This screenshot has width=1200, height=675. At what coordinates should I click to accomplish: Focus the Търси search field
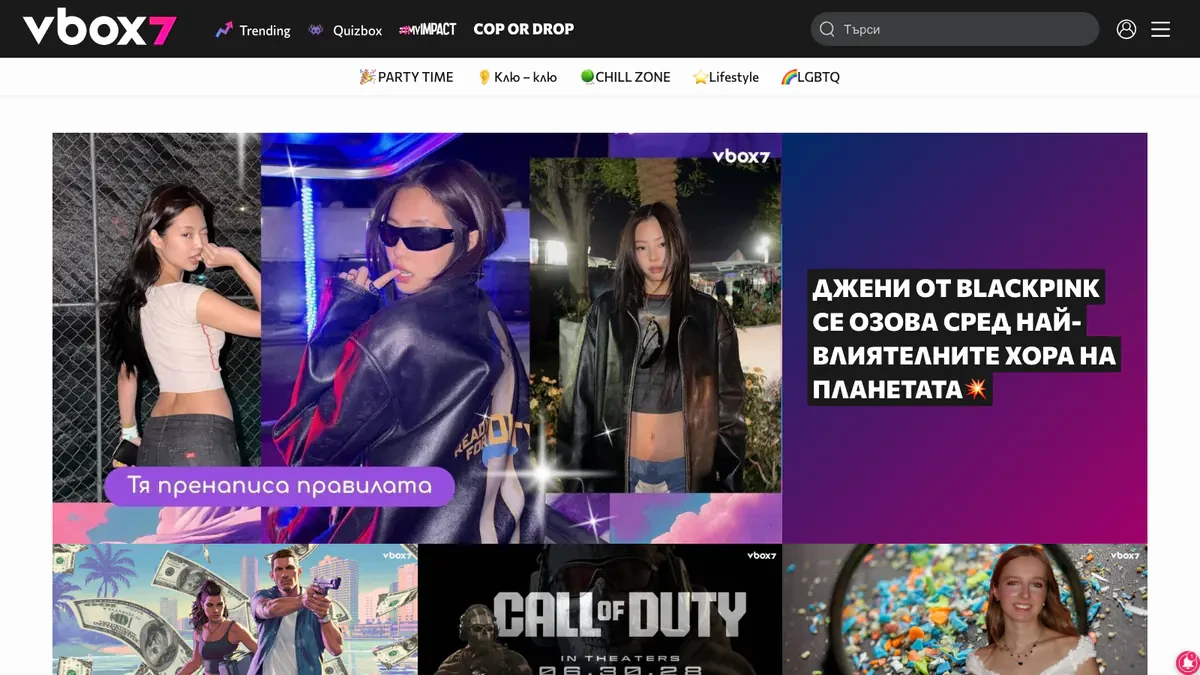coord(955,29)
